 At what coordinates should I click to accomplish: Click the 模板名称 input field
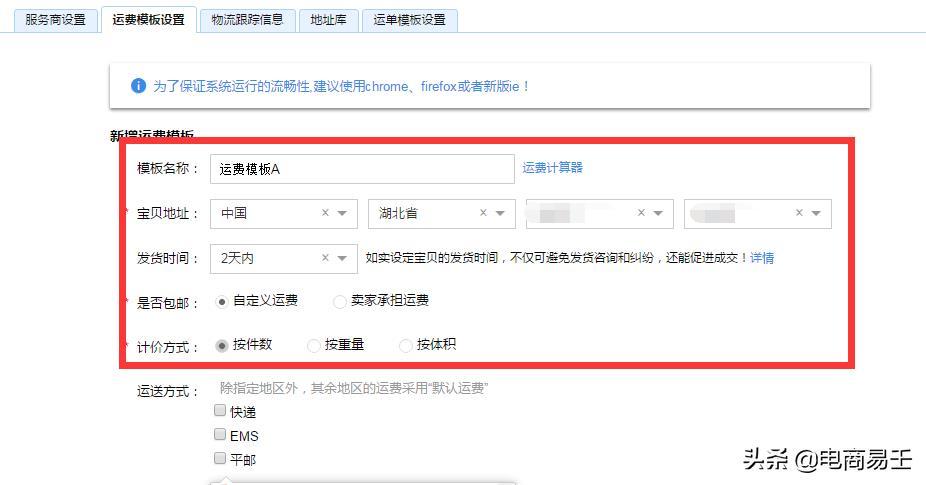click(x=362, y=169)
